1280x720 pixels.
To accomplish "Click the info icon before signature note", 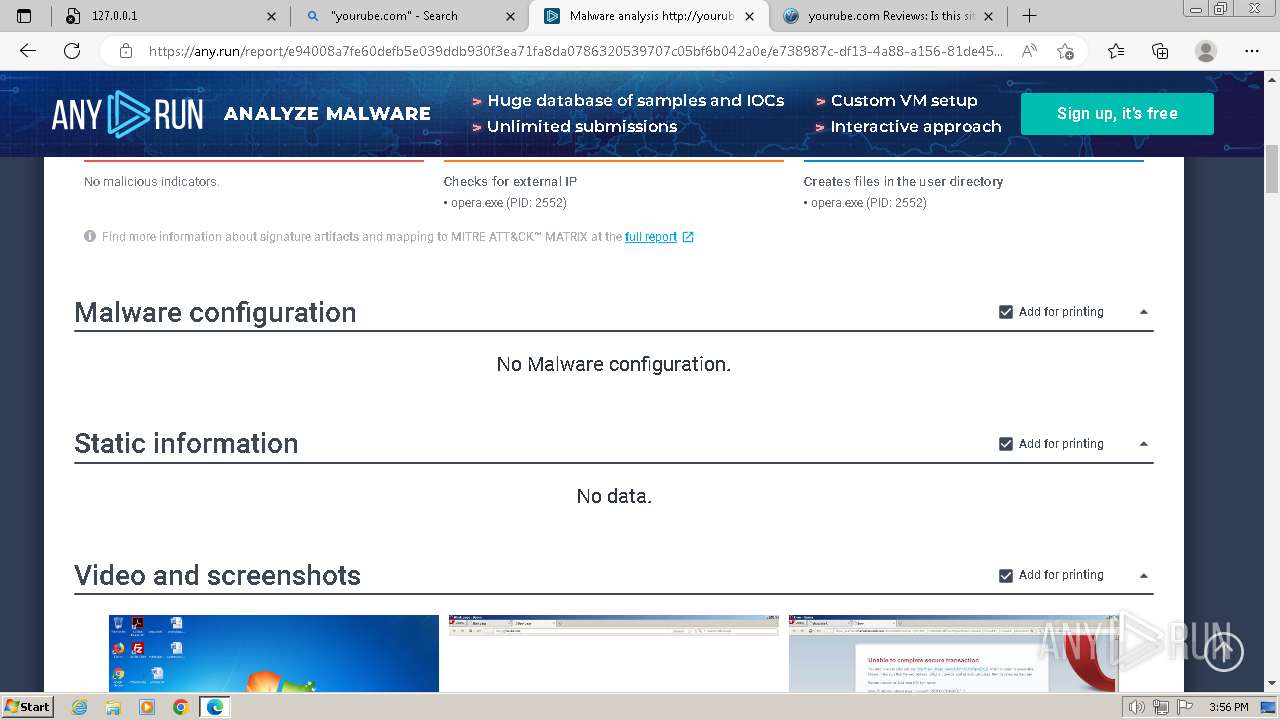I will (90, 237).
